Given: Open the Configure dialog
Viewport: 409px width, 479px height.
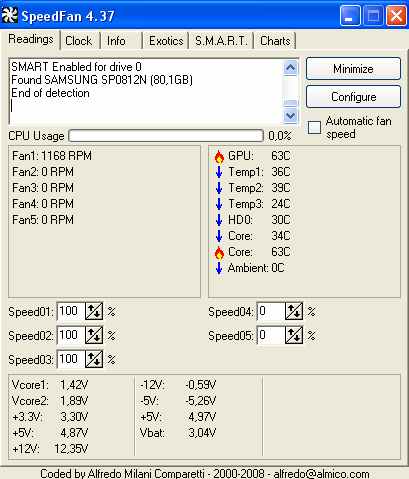Looking at the screenshot, I should pyautogui.click(x=353, y=97).
